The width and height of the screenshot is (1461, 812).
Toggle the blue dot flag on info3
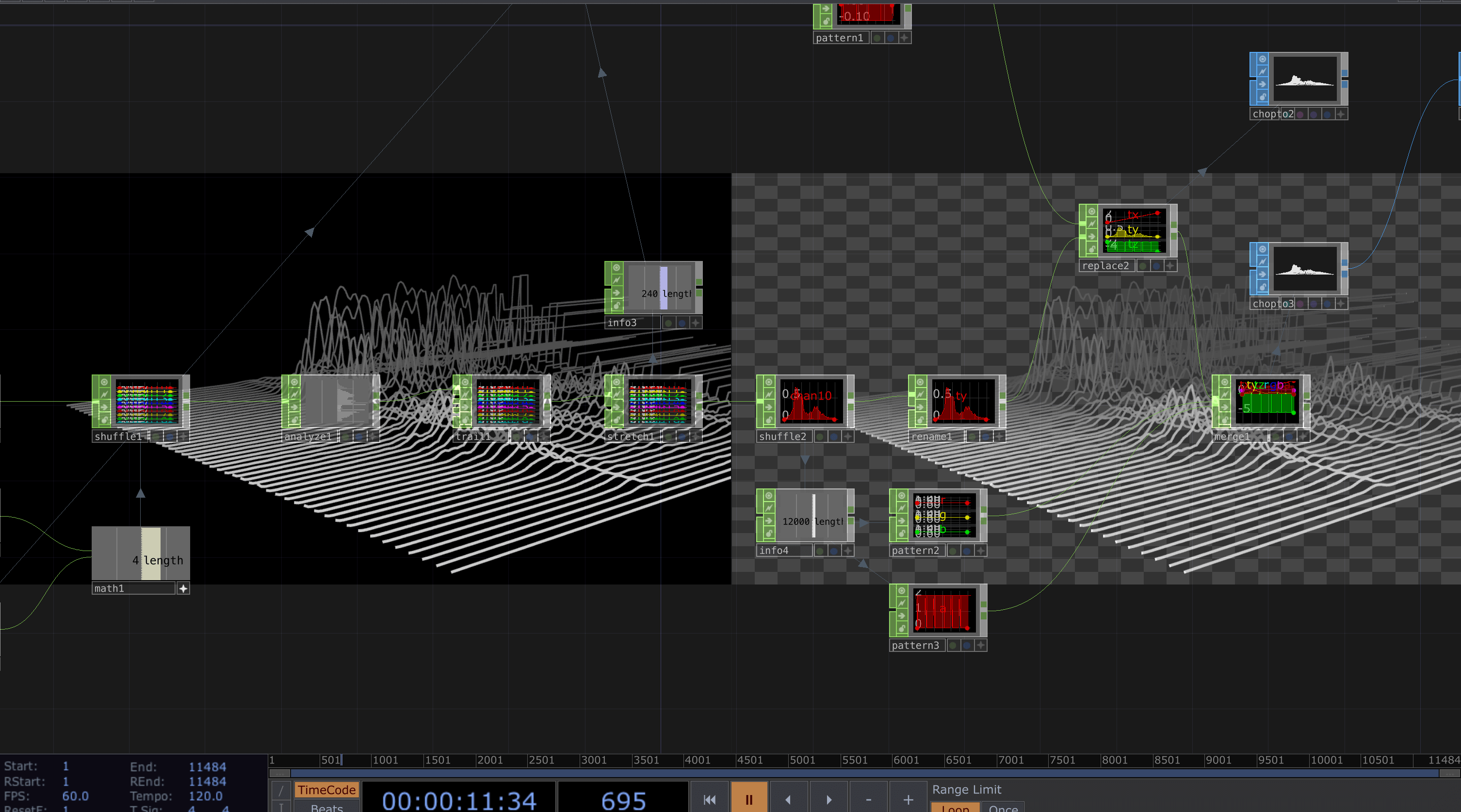coord(682,323)
